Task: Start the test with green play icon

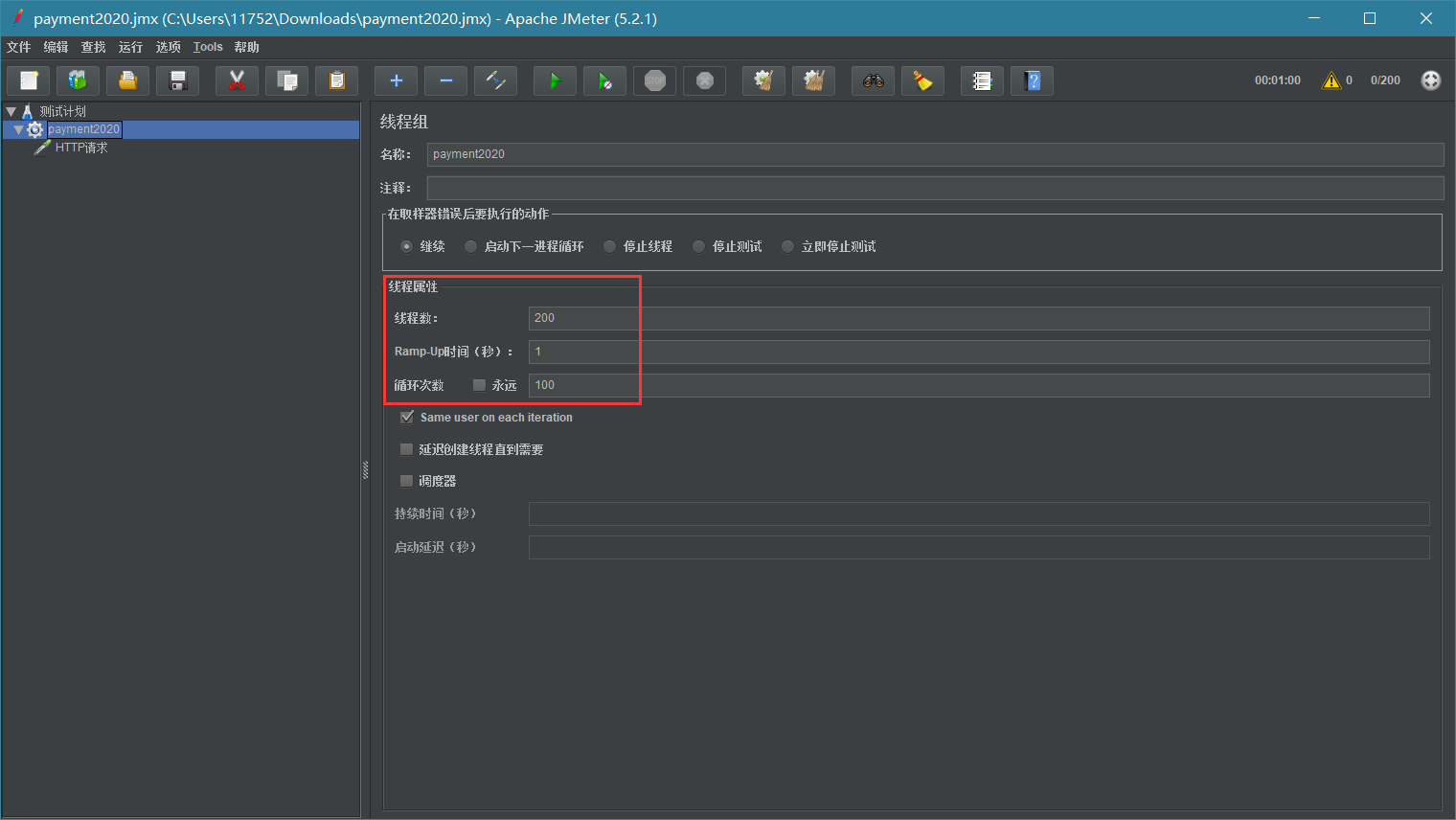Action: [x=556, y=80]
